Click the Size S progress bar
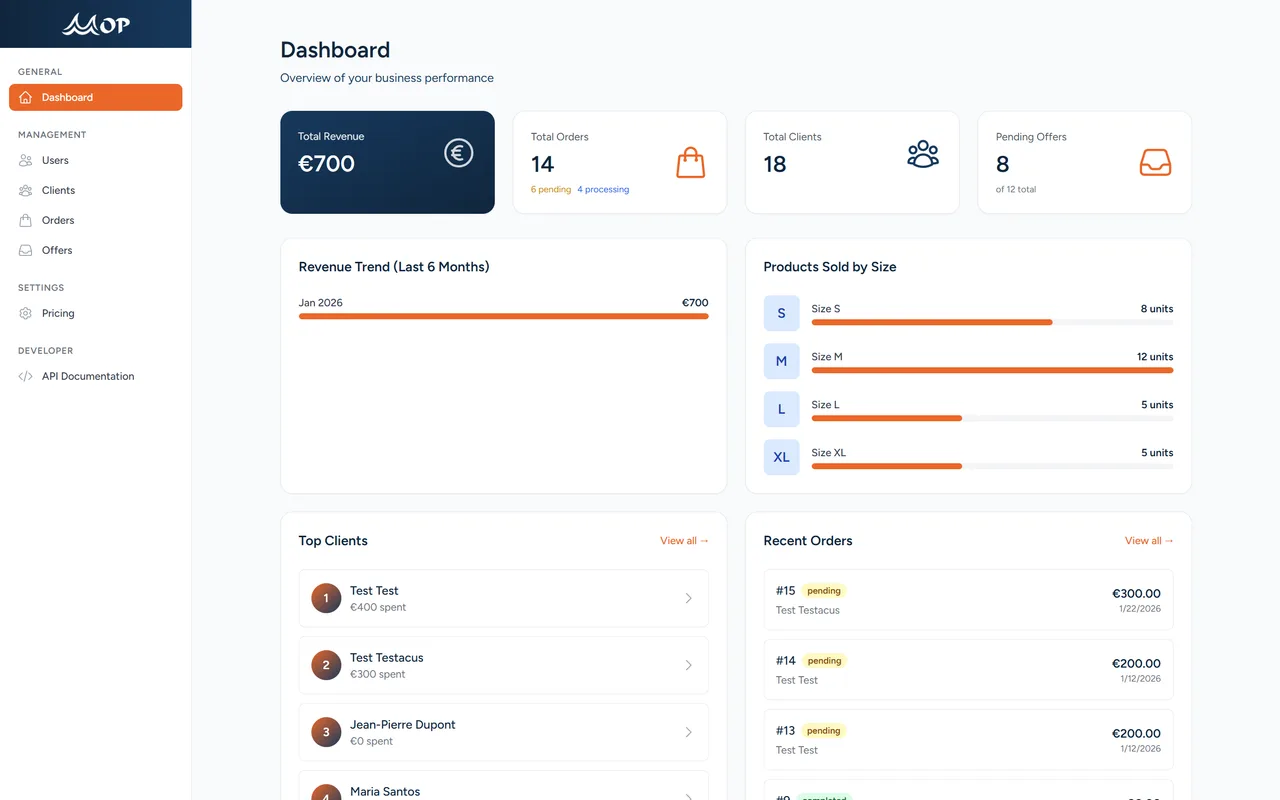 coord(992,322)
